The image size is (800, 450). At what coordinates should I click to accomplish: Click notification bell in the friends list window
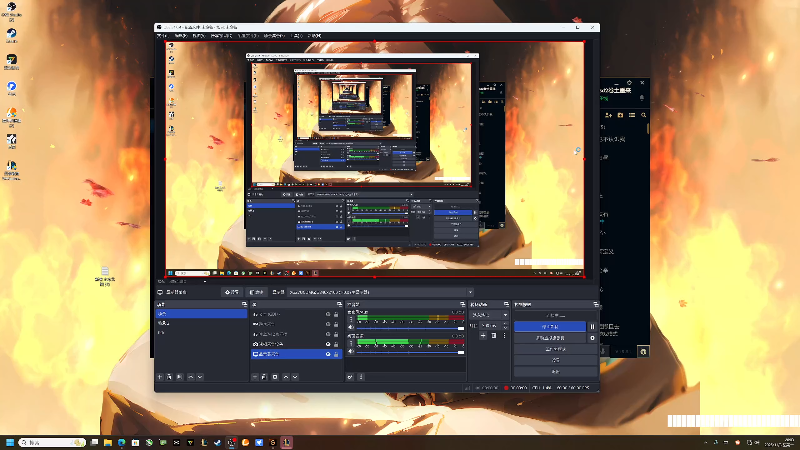coord(642,97)
